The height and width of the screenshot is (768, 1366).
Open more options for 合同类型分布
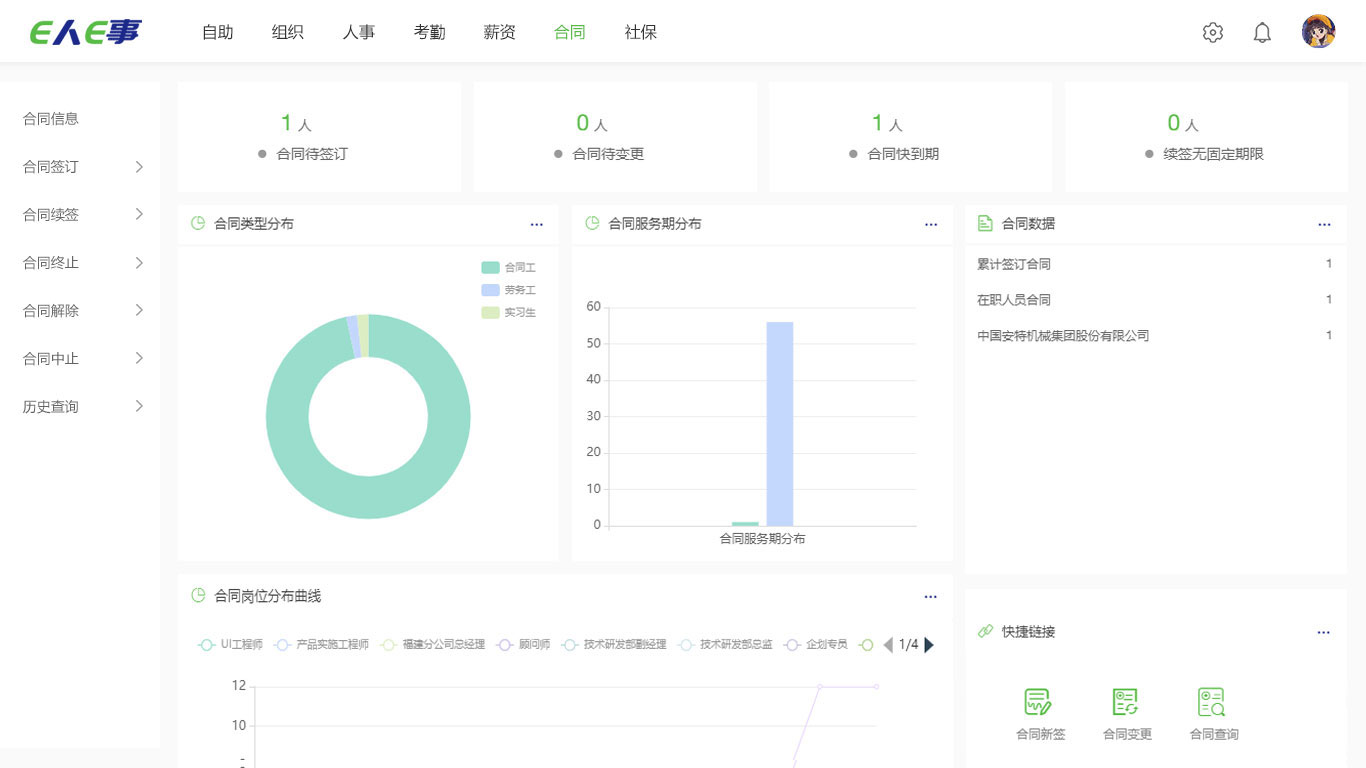click(x=537, y=225)
